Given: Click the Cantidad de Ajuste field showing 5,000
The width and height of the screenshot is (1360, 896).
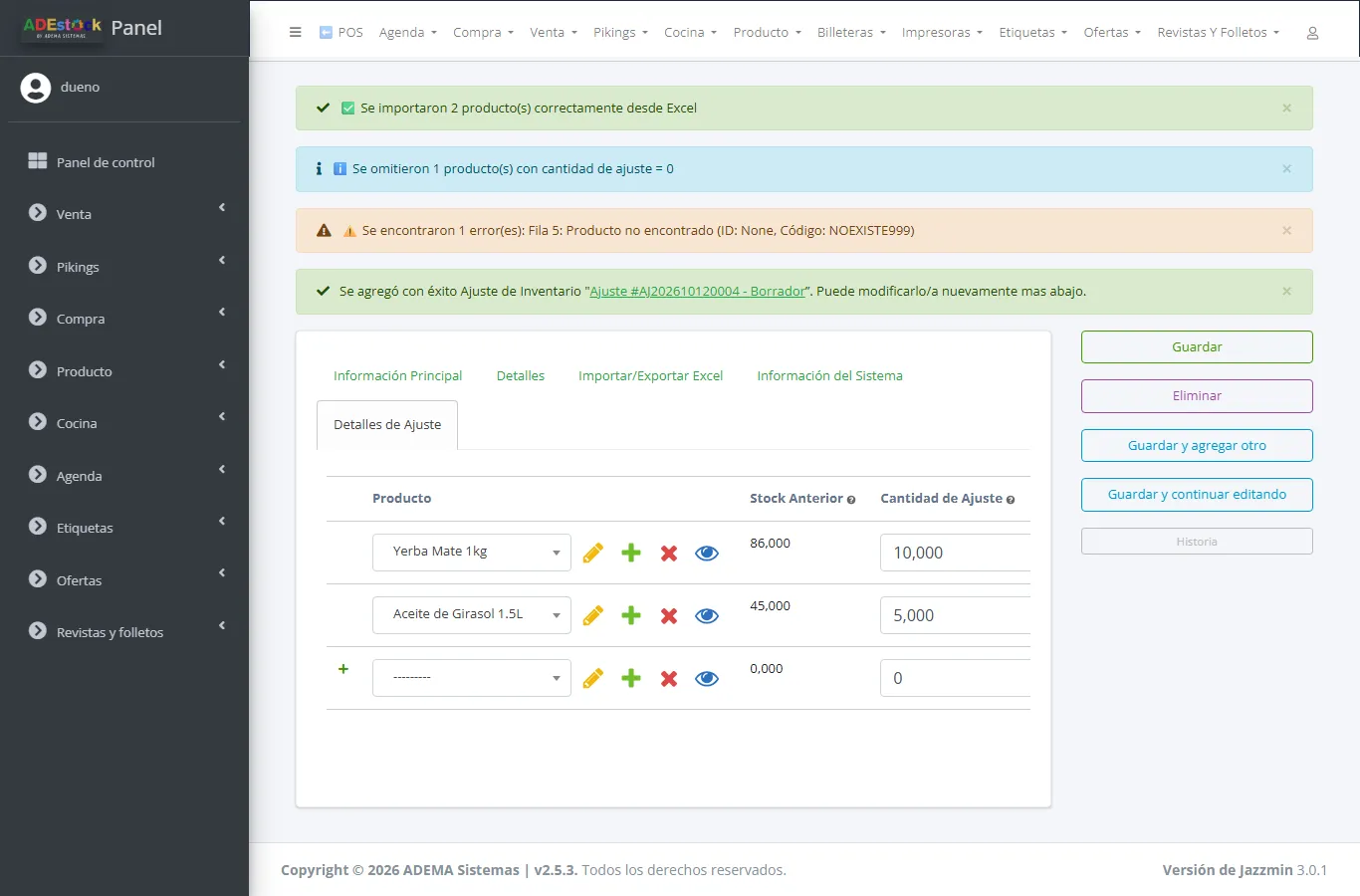Looking at the screenshot, I should click(955, 615).
